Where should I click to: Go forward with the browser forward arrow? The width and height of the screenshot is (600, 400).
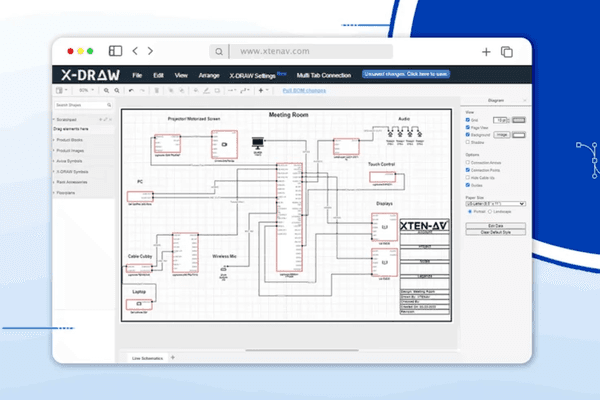pyautogui.click(x=150, y=51)
